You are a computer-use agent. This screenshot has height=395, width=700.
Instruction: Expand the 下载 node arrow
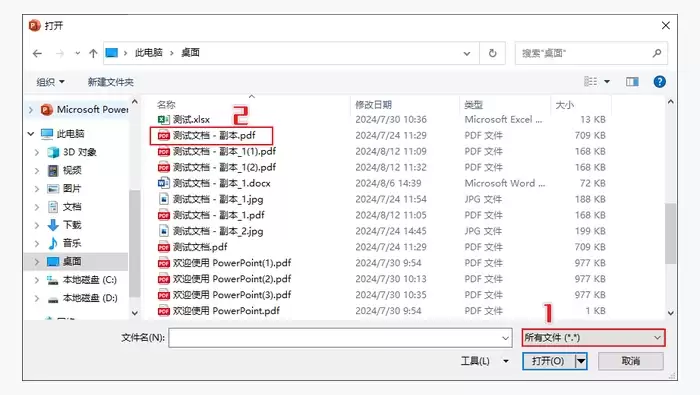click(37, 225)
